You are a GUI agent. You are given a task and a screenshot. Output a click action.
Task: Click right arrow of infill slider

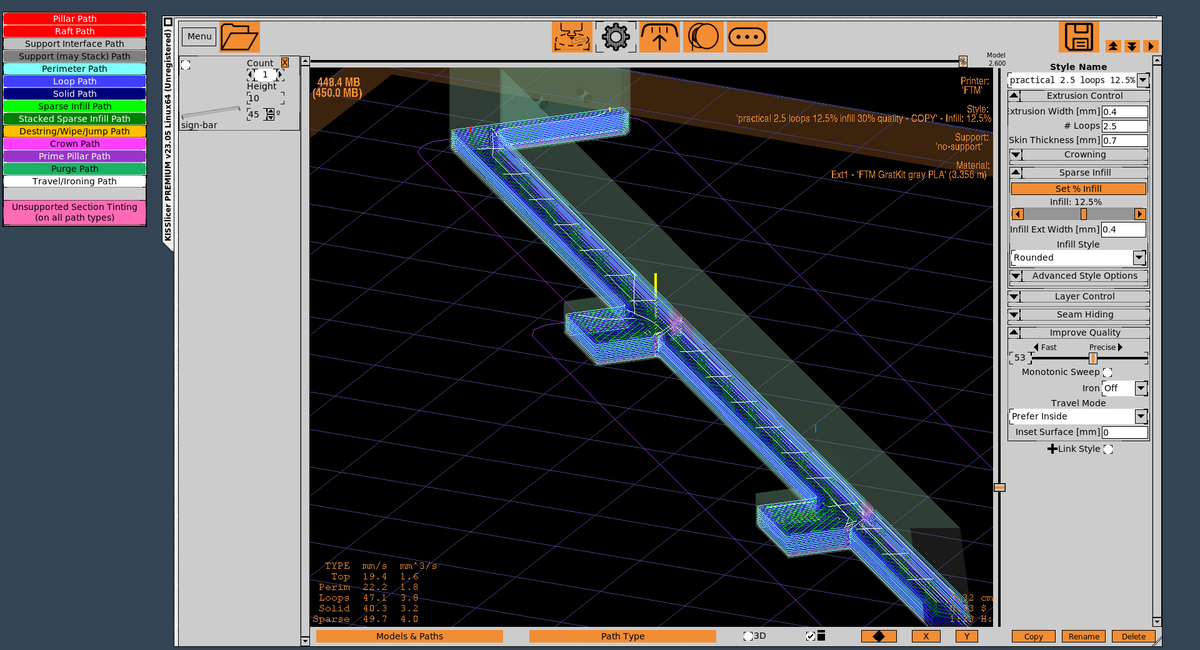(1139, 214)
